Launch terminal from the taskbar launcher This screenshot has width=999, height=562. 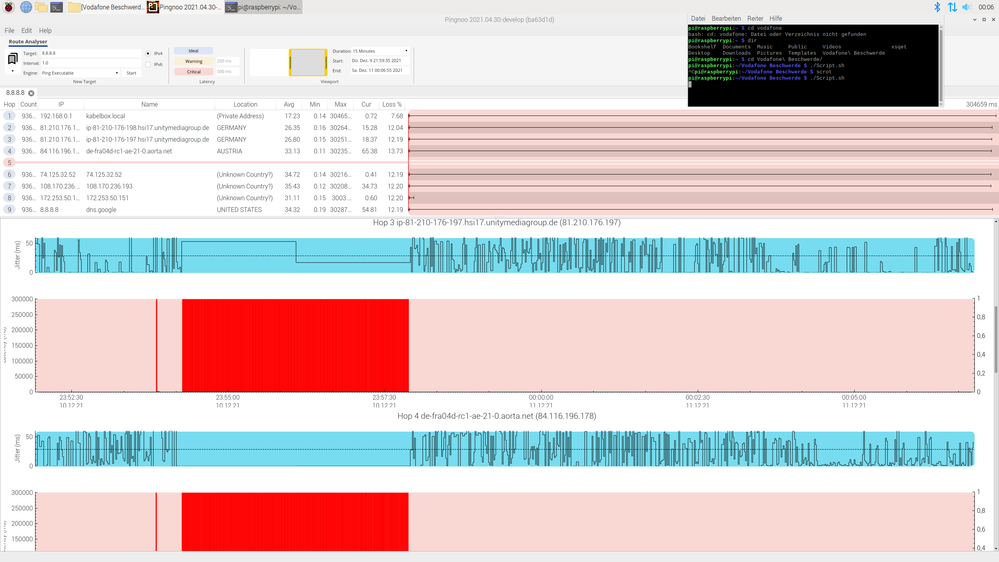click(x=58, y=7)
